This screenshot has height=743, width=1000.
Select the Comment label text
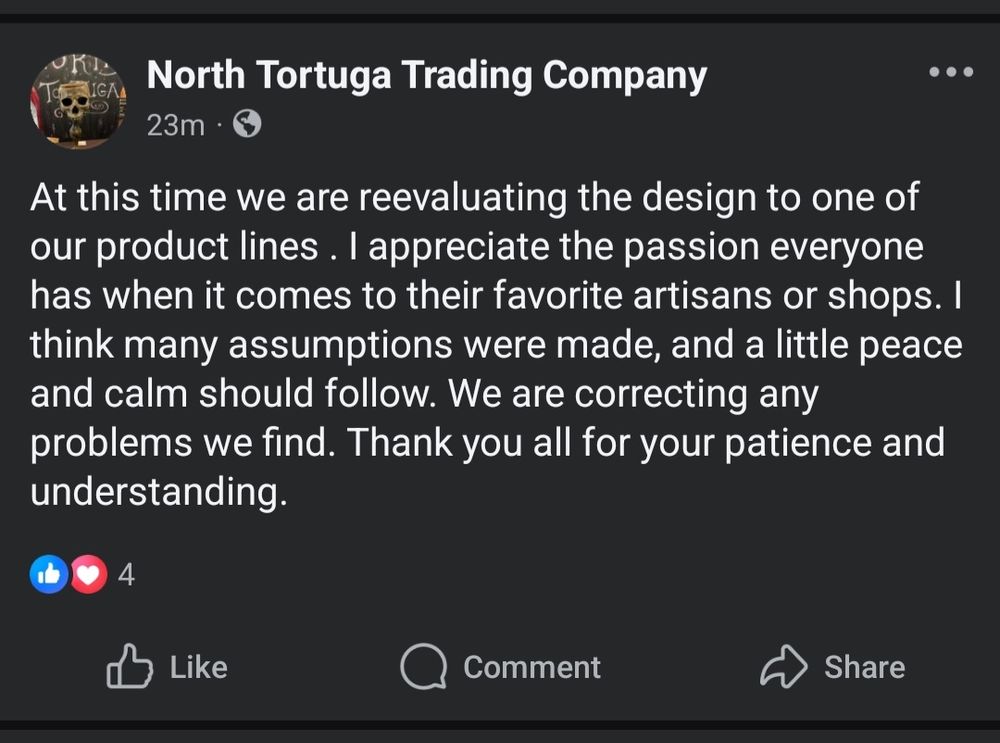point(532,667)
